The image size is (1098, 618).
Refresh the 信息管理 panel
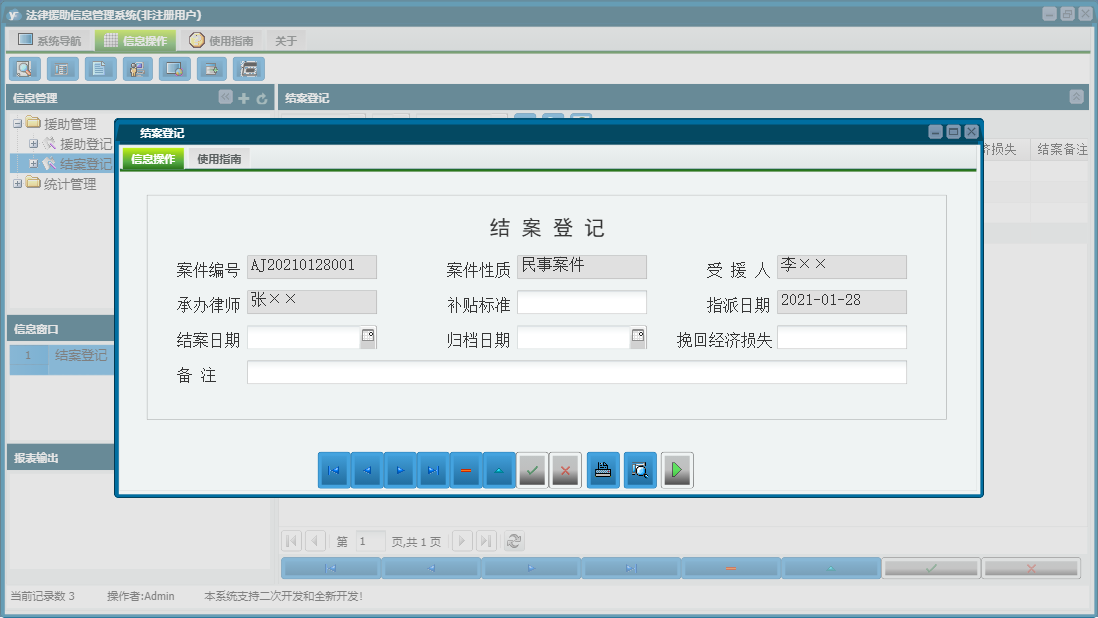261,99
